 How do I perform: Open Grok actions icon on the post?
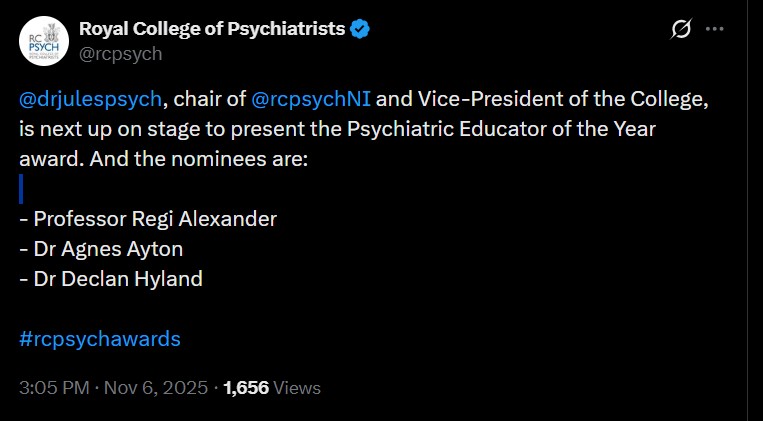[x=681, y=30]
